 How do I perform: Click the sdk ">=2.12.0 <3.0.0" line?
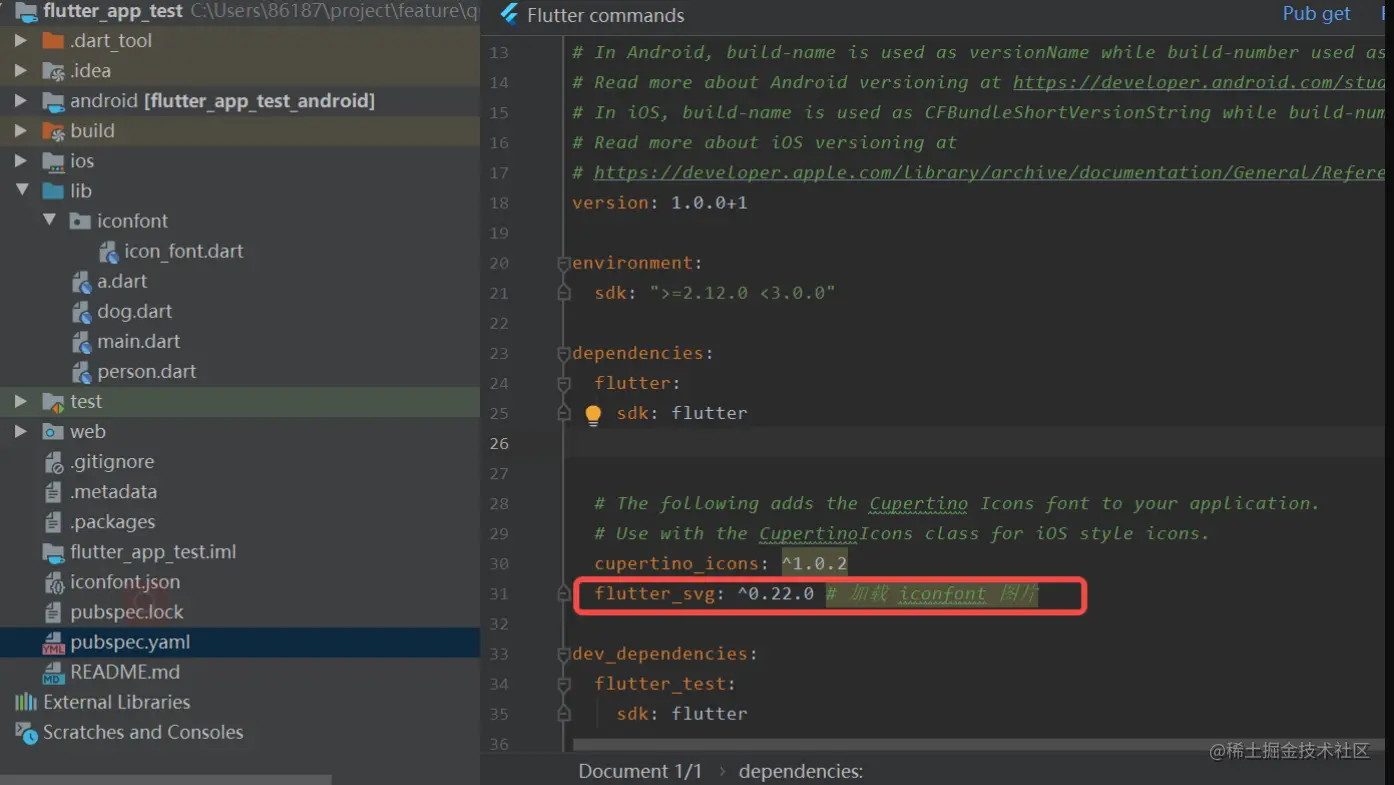pyautogui.click(x=715, y=293)
